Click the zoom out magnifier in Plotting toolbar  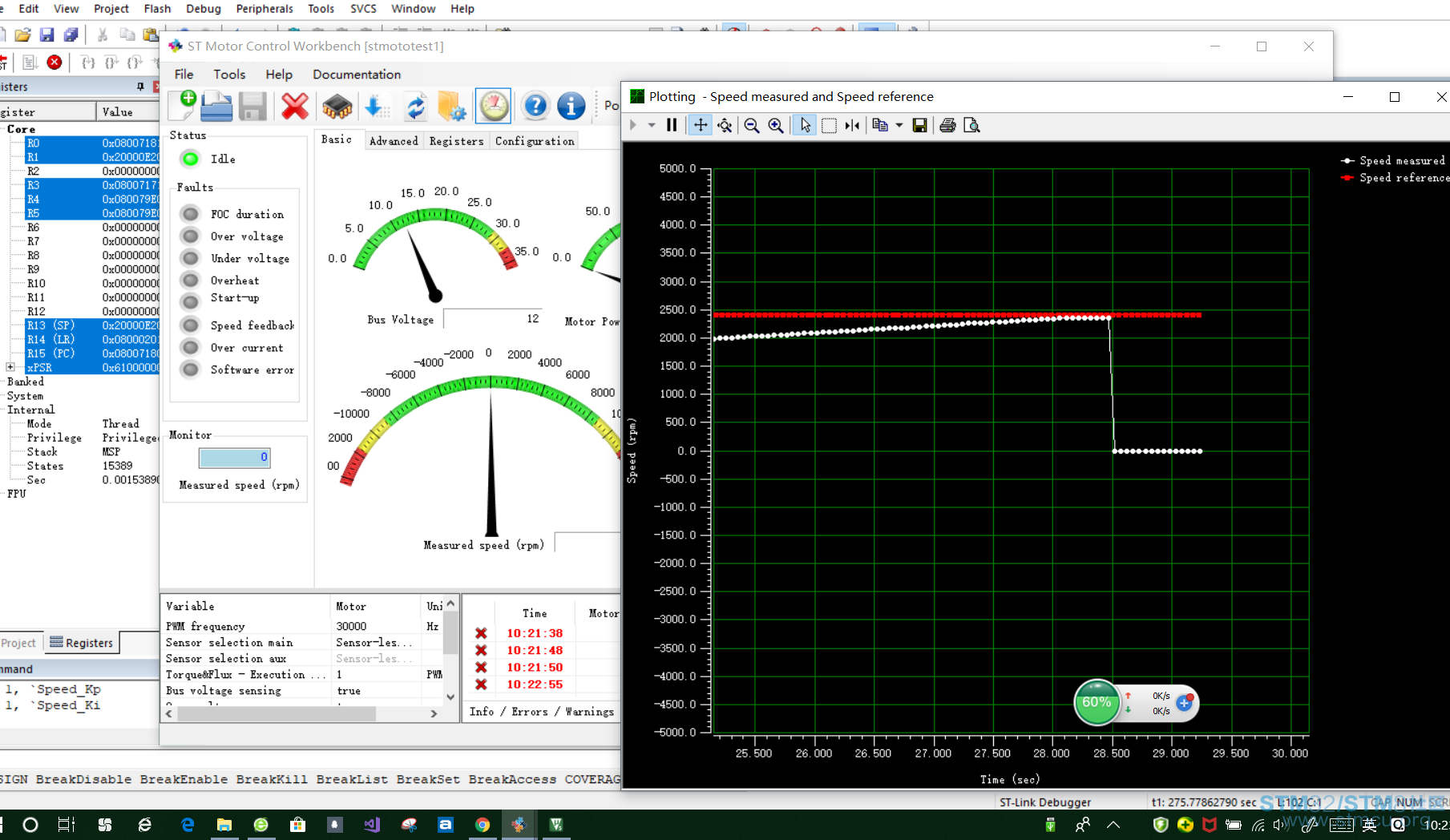(752, 125)
